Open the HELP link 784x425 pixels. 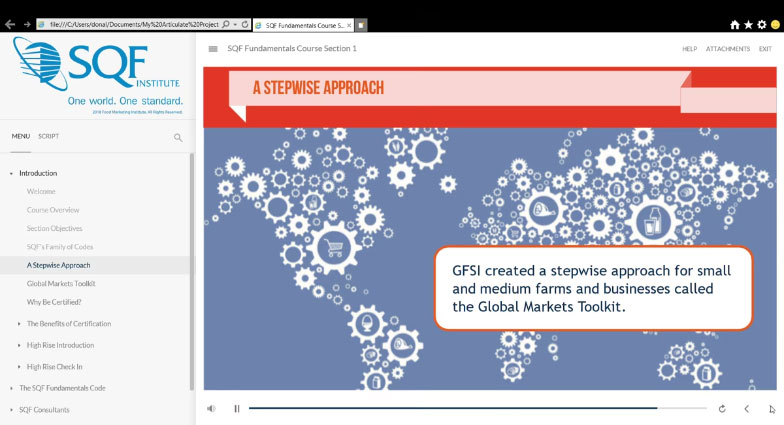[x=690, y=49]
